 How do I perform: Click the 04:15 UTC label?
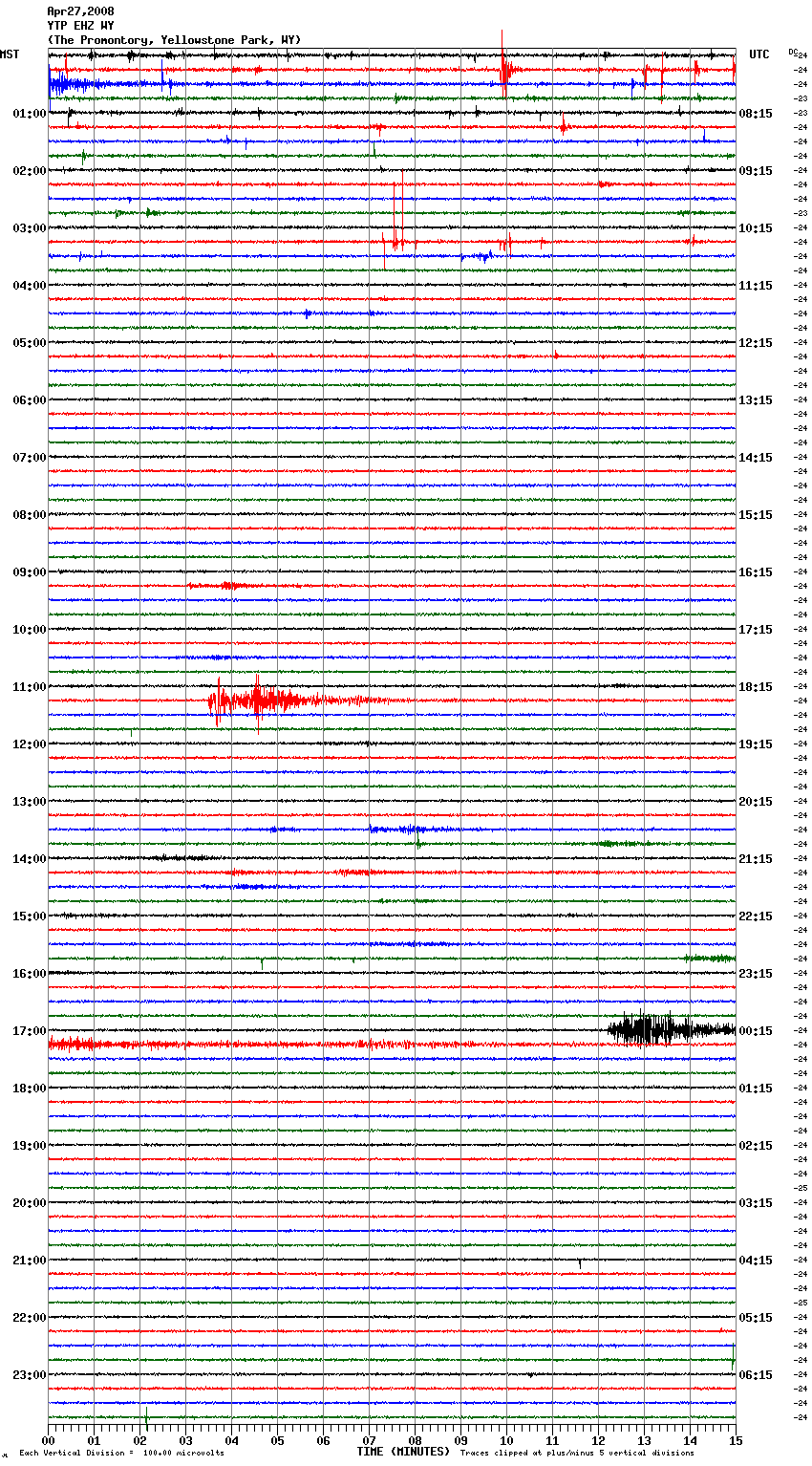coord(756,1261)
